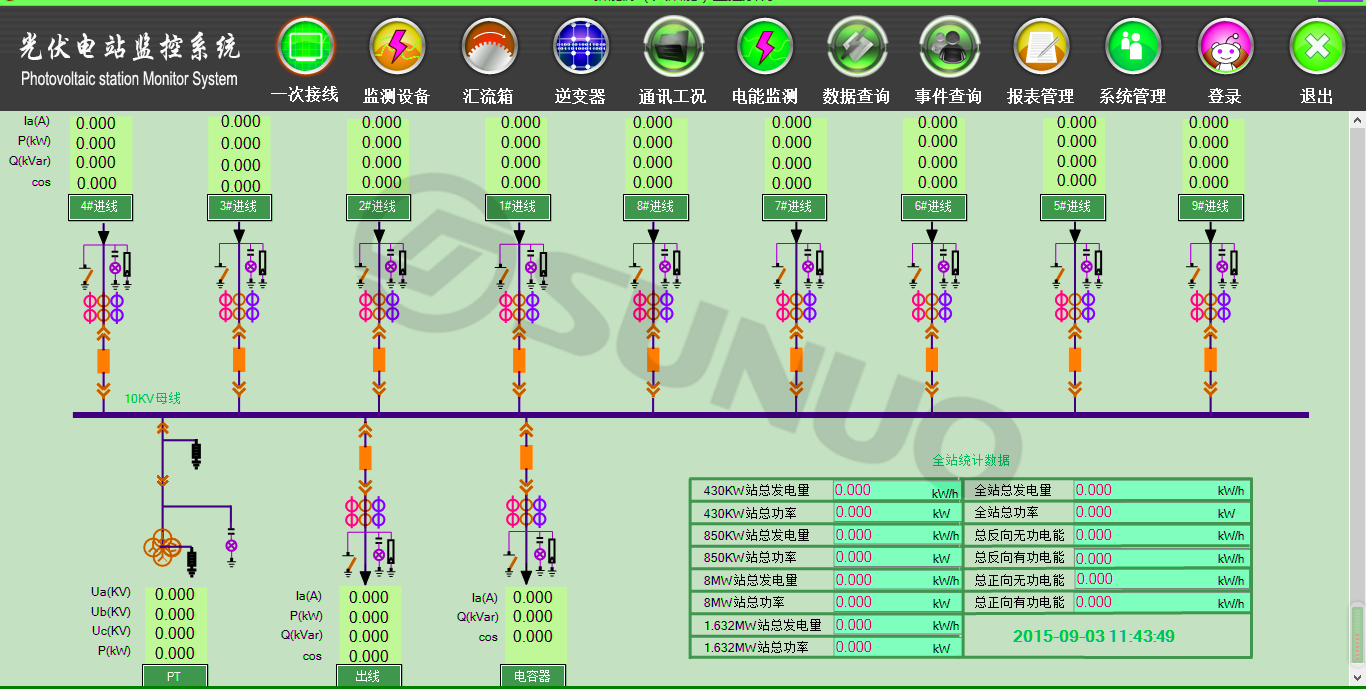Screen dimensions: 1366x689
Task: Click the 电容器 capacitor button
Action: click(x=532, y=676)
